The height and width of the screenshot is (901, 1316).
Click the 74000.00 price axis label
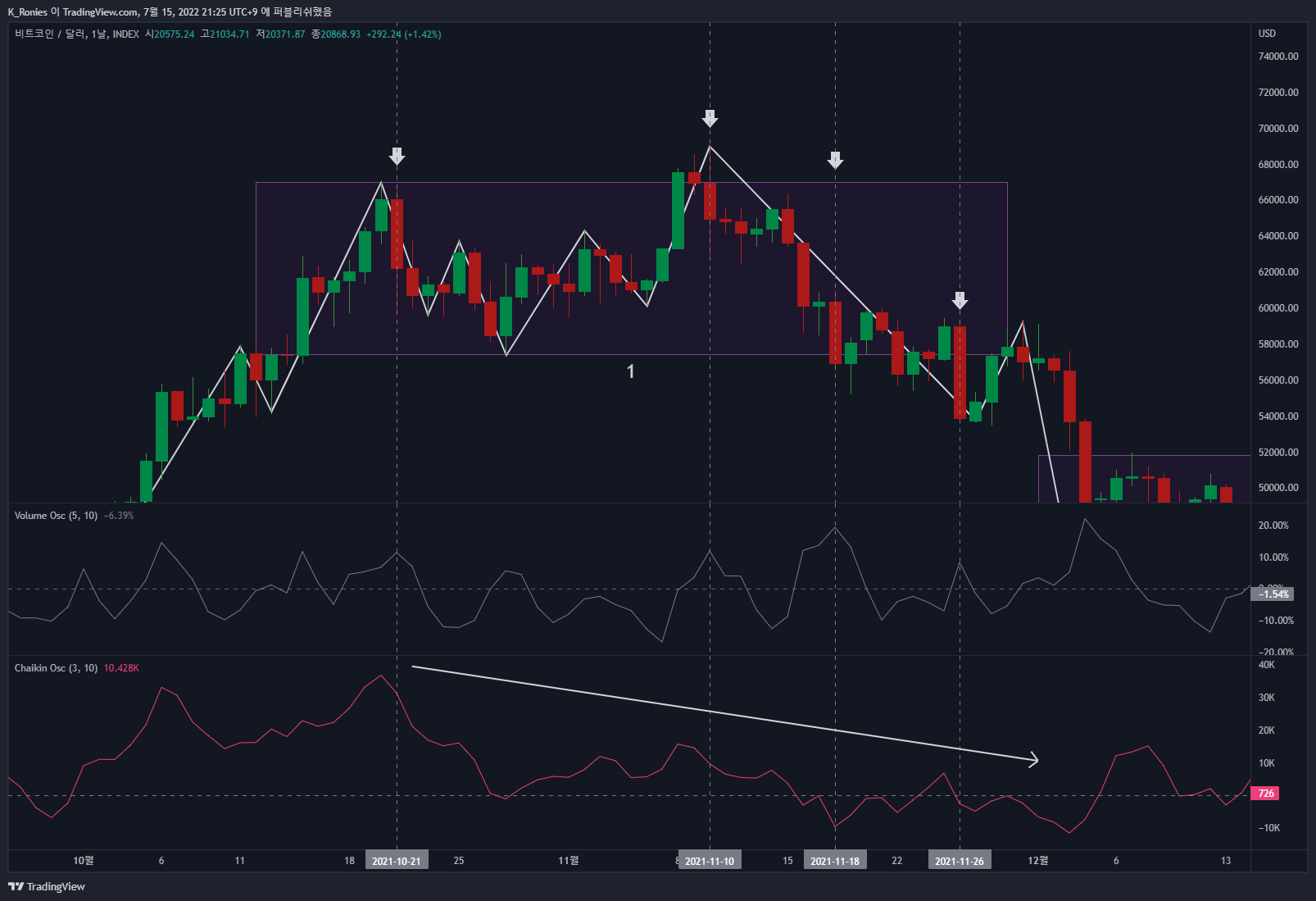pyautogui.click(x=1278, y=57)
